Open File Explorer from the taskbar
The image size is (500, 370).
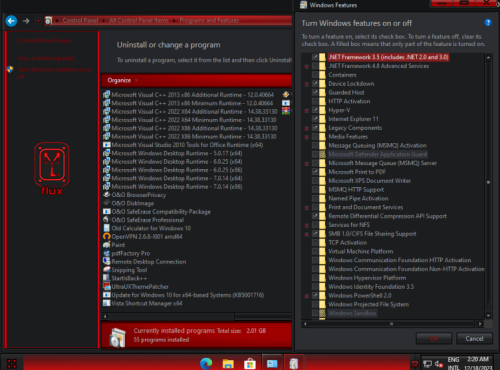point(228,363)
